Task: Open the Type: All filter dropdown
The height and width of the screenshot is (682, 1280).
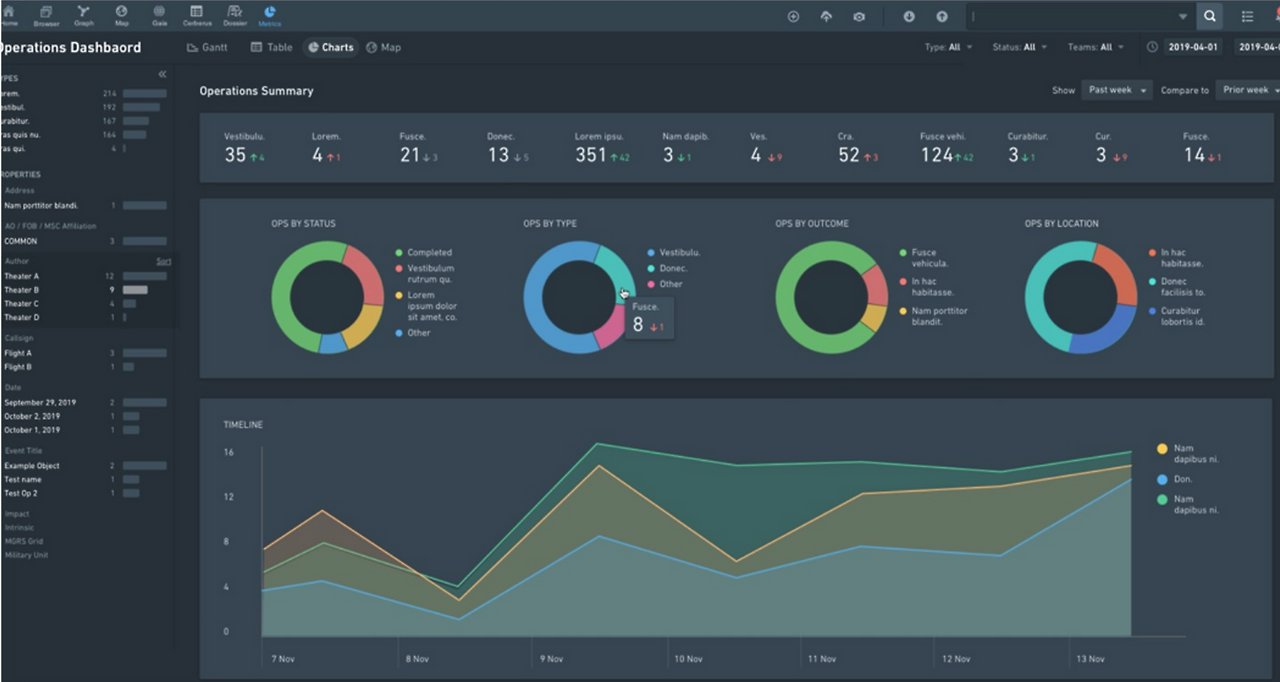Action: click(948, 47)
